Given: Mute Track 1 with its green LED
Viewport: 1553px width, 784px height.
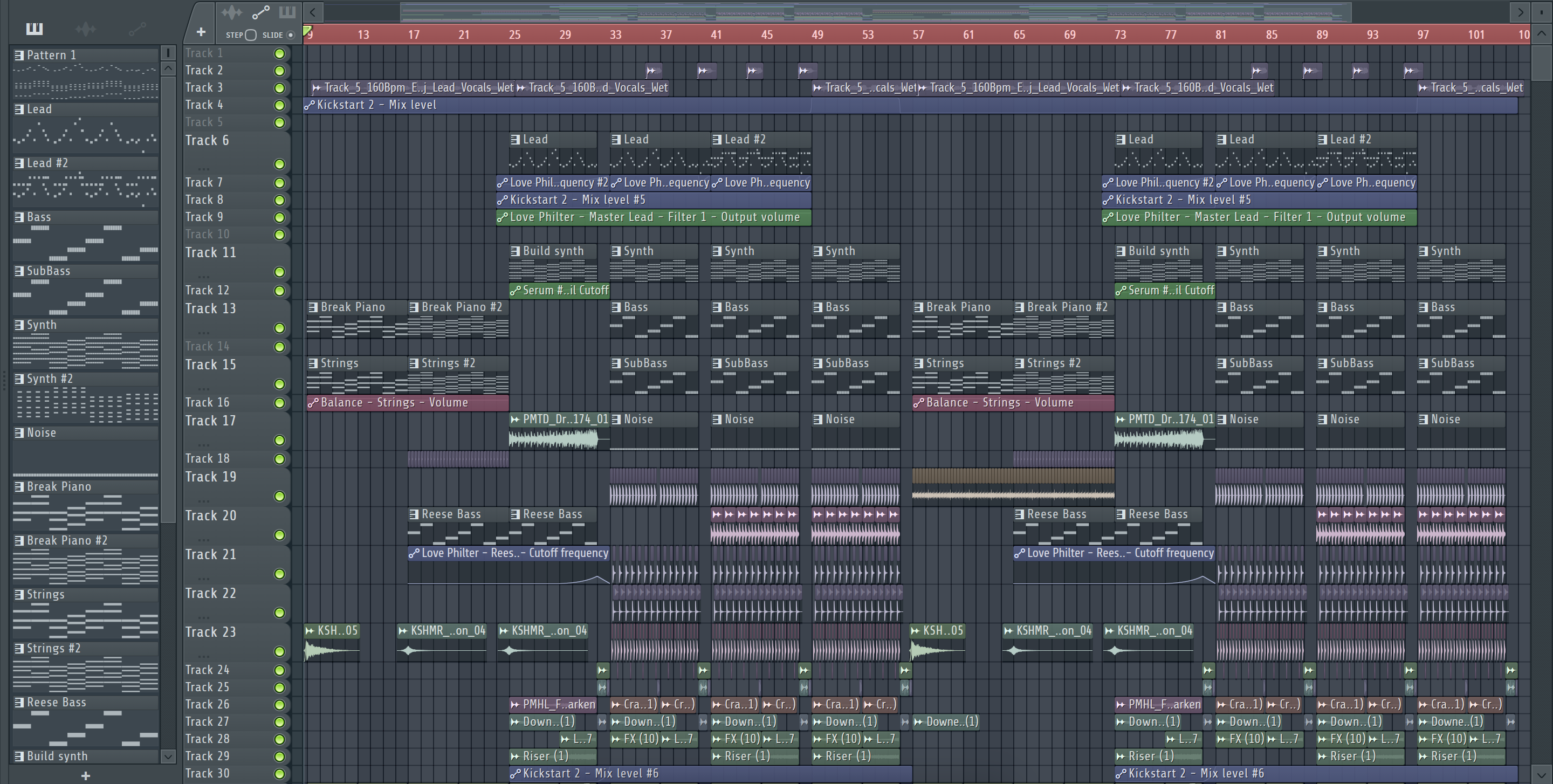Looking at the screenshot, I should pyautogui.click(x=280, y=53).
